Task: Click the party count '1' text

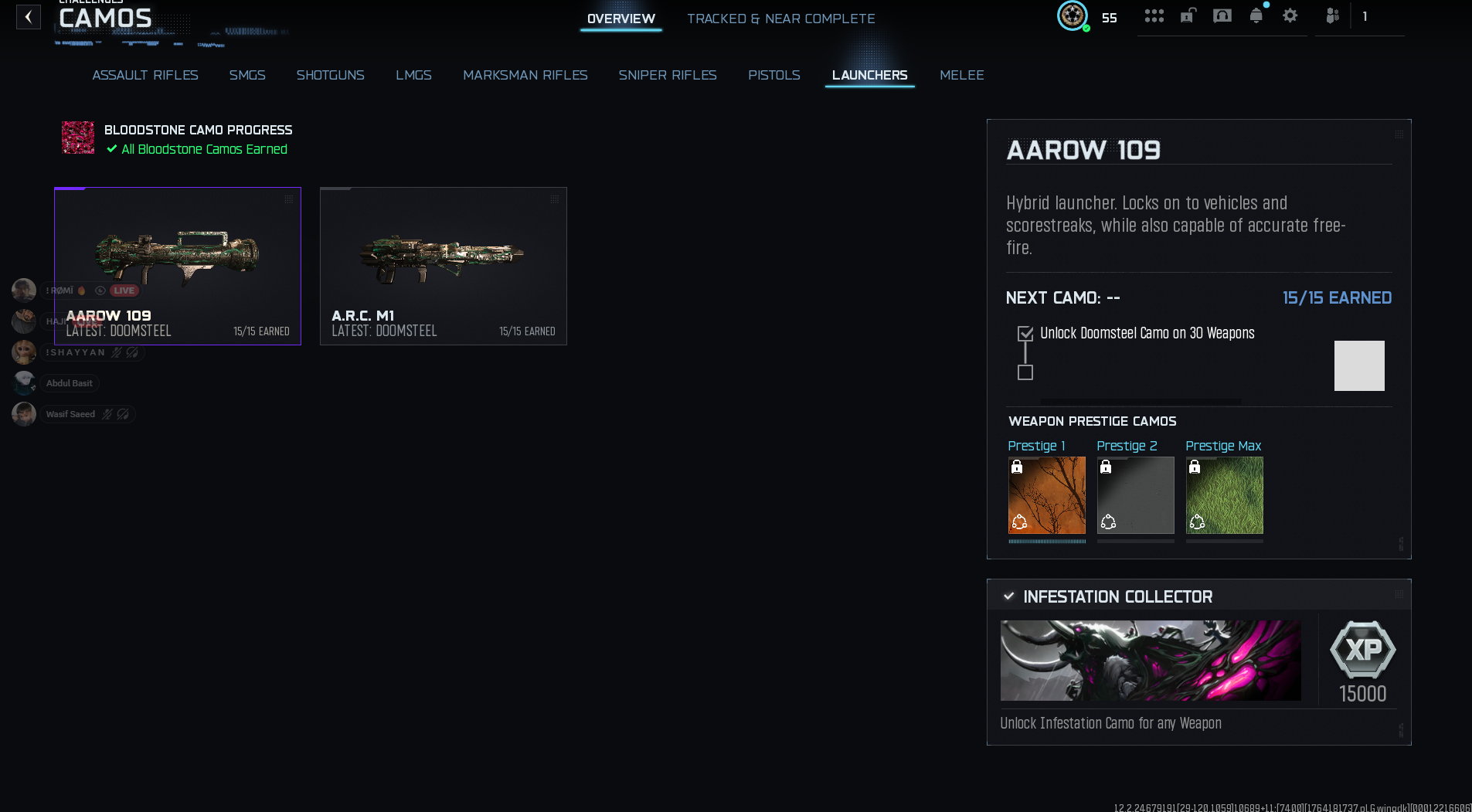Action: click(1365, 16)
